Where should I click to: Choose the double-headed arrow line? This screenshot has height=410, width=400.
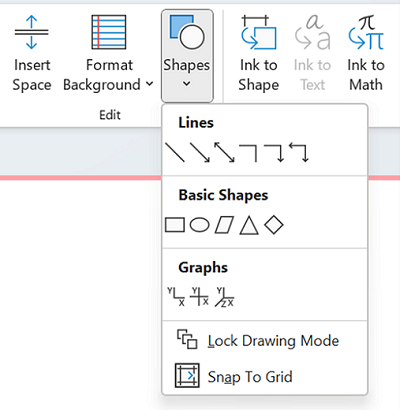(224, 152)
